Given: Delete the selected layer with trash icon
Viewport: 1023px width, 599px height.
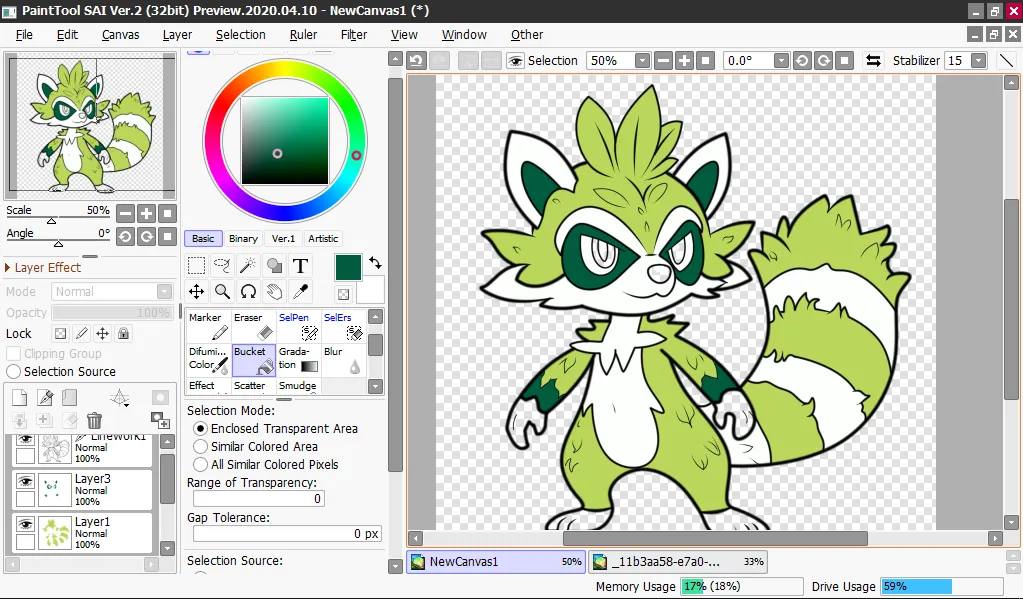Looking at the screenshot, I should pyautogui.click(x=95, y=420).
